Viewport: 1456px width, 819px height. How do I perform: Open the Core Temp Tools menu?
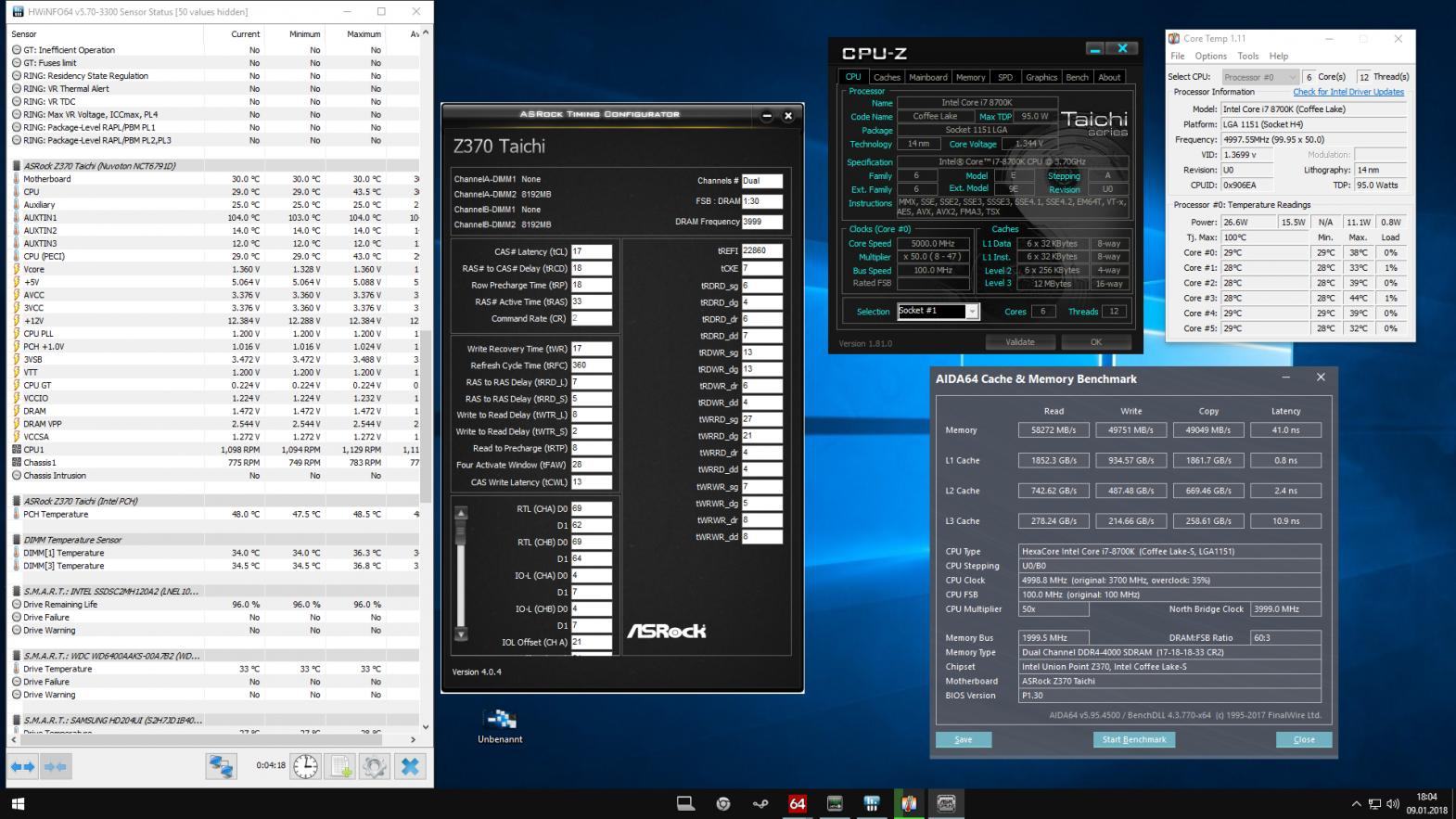pos(1248,57)
